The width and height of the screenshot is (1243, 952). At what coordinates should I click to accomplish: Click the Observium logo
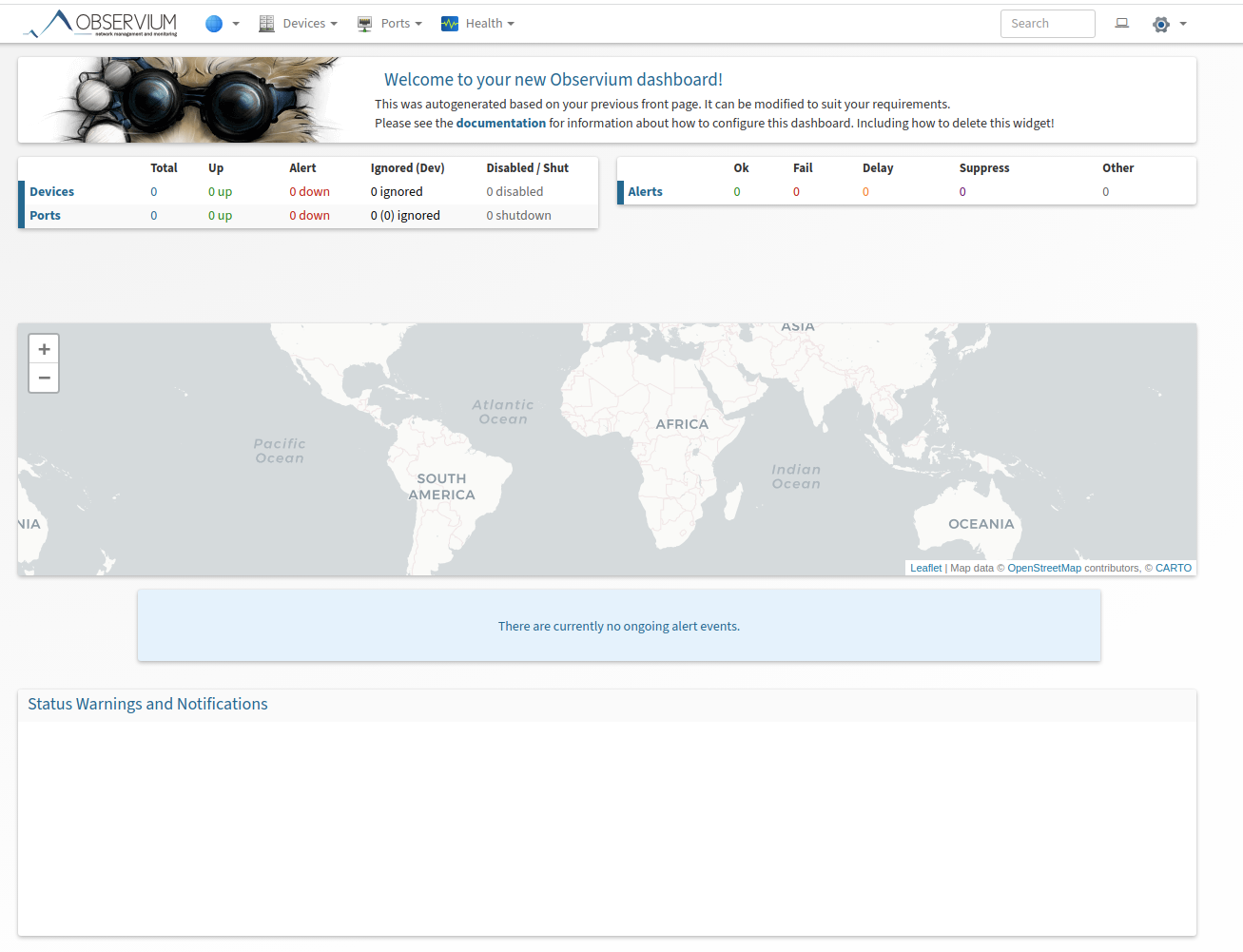tap(101, 24)
